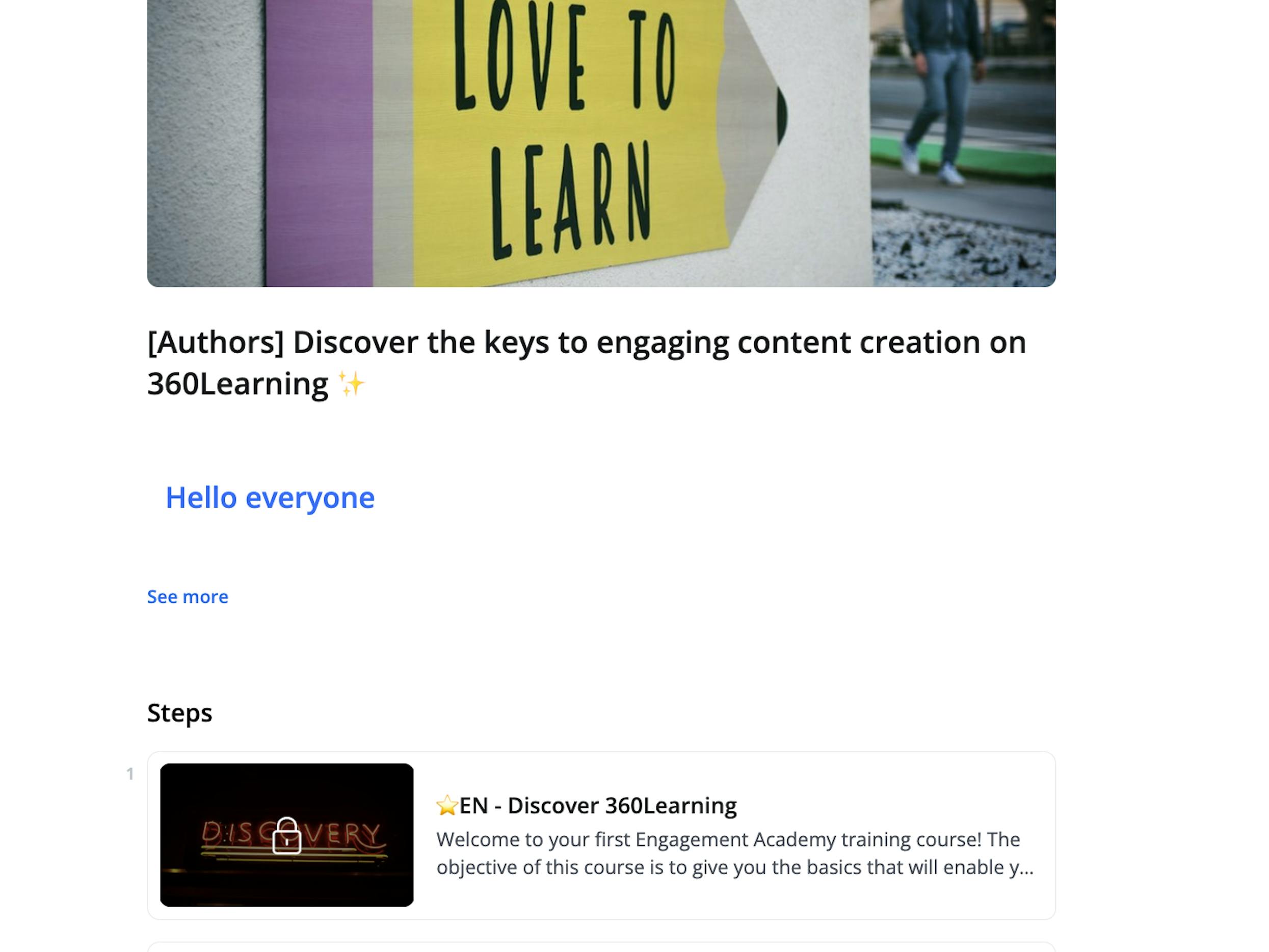
Task: Click the step number 1 label
Action: click(130, 774)
